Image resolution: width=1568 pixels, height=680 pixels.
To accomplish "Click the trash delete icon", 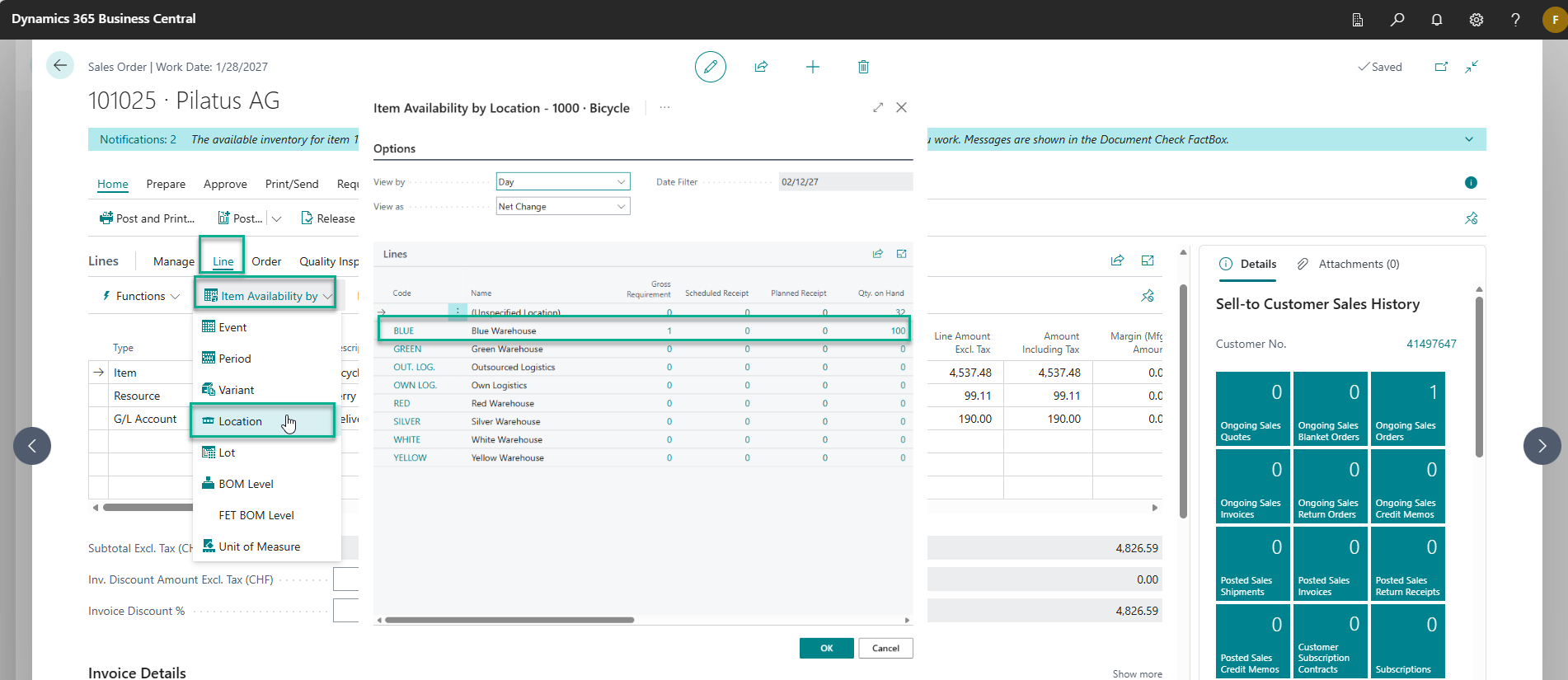I will tap(863, 67).
